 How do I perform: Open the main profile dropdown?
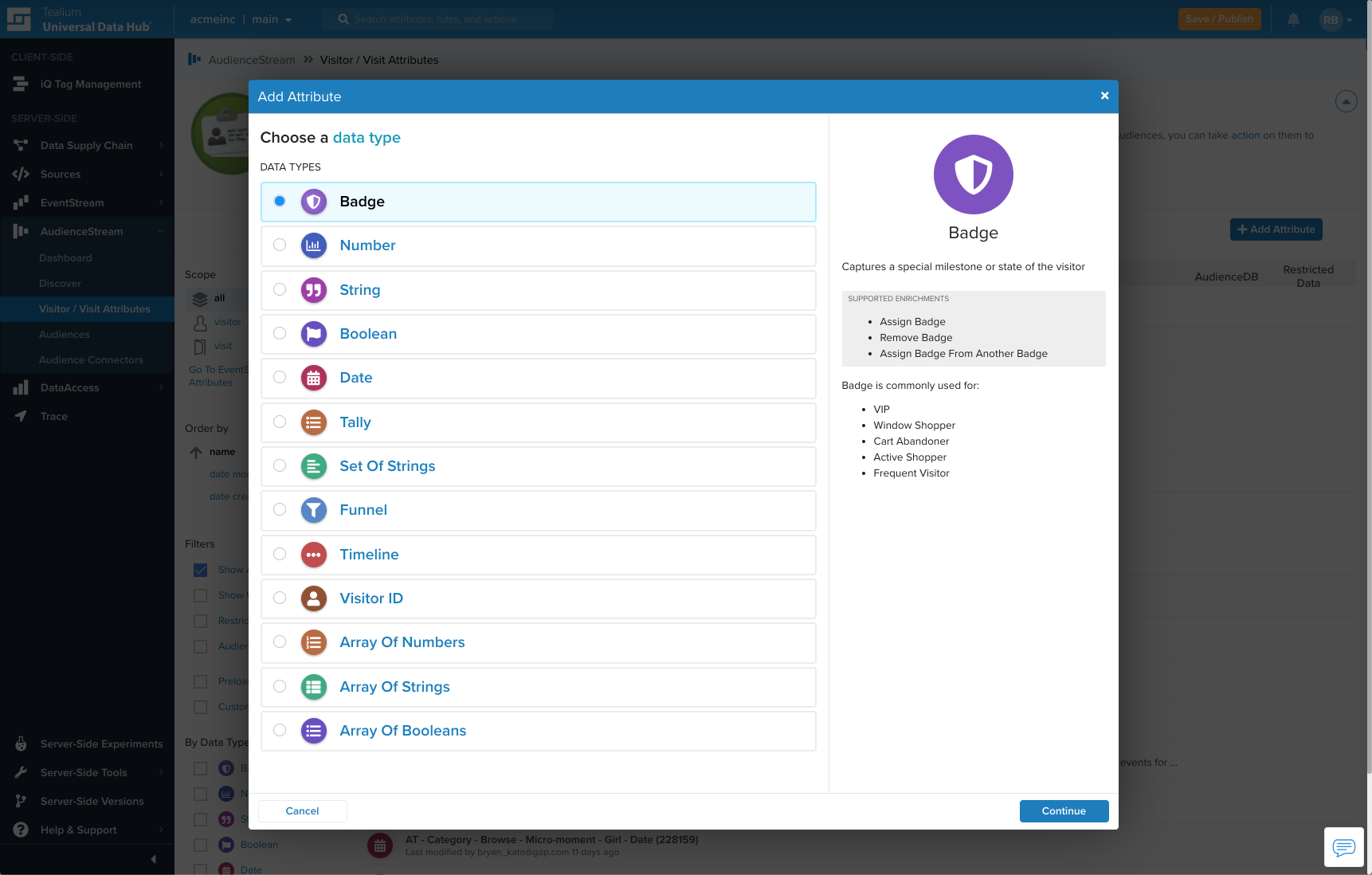272,19
